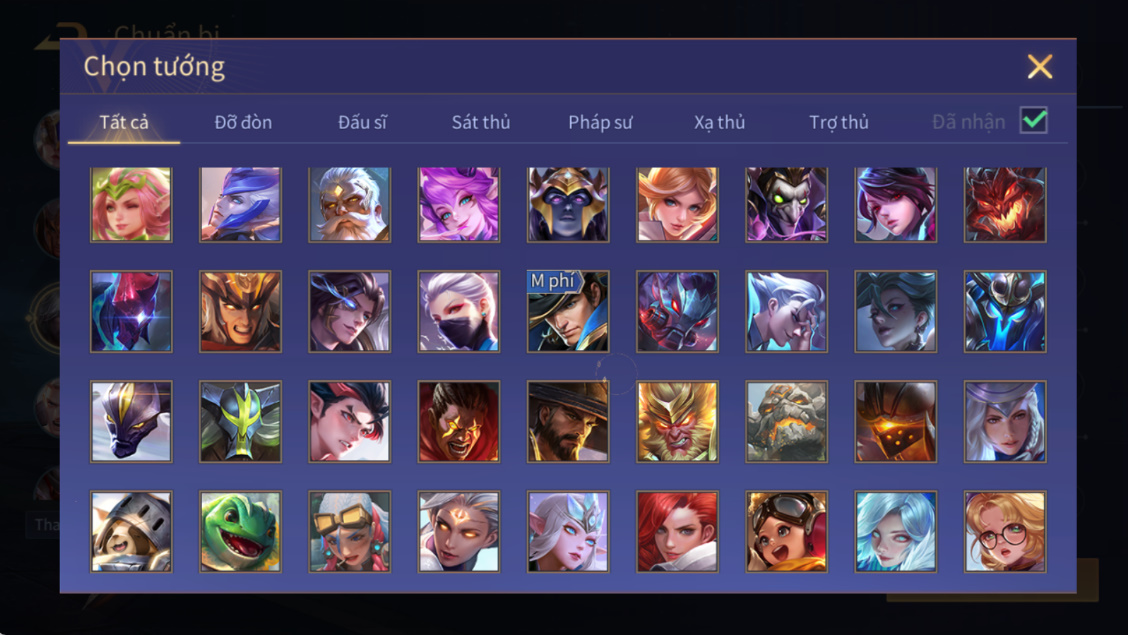This screenshot has height=635, width=1128.
Task: Select the raccoon in knight helmet hero
Action: [131, 531]
